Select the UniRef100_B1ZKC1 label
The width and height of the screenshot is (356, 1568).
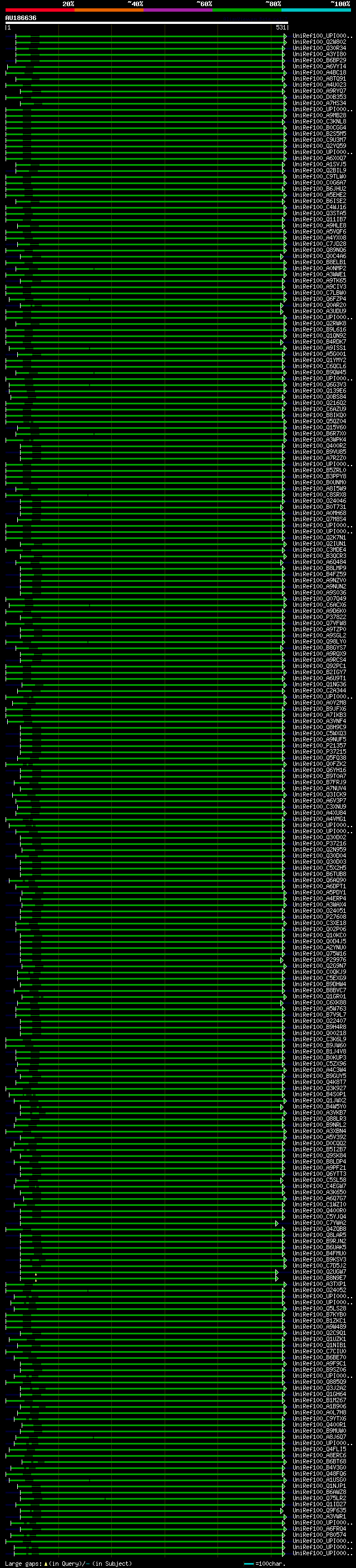click(x=319, y=1320)
